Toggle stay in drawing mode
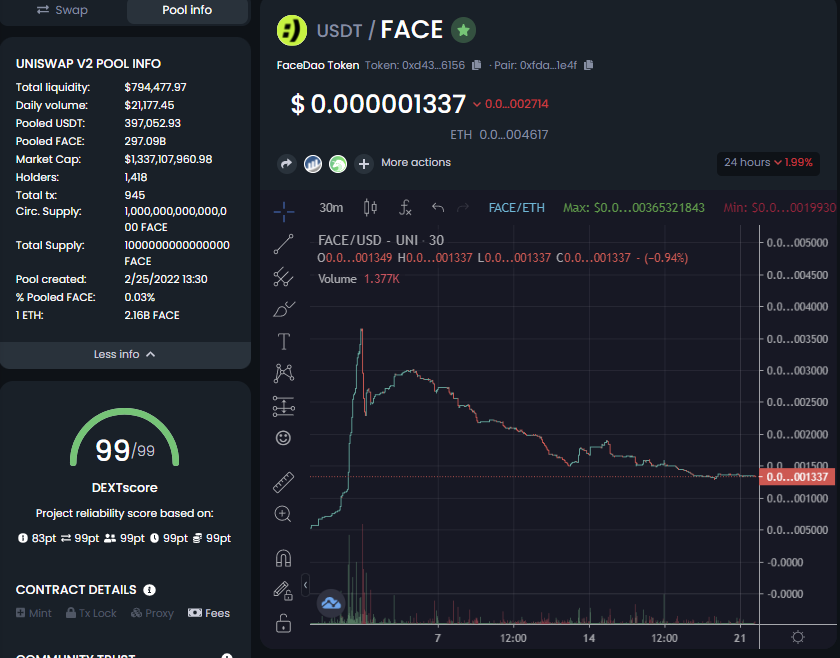The image size is (840, 658). coord(283,590)
